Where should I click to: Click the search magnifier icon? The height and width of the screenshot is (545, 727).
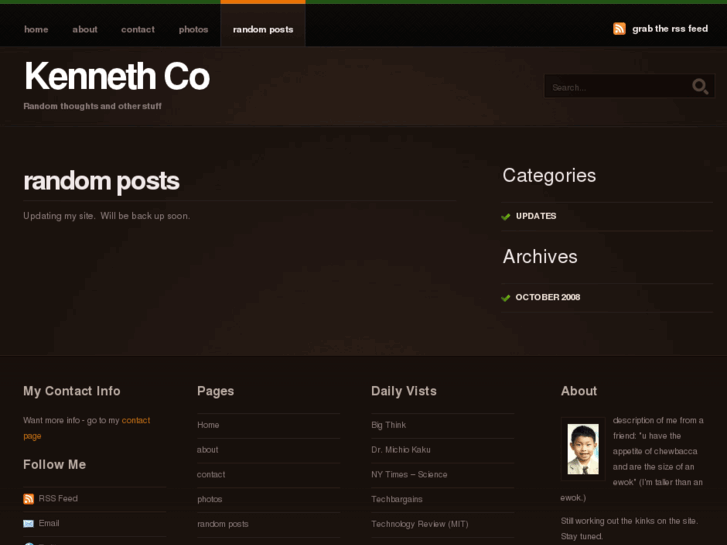click(x=700, y=86)
